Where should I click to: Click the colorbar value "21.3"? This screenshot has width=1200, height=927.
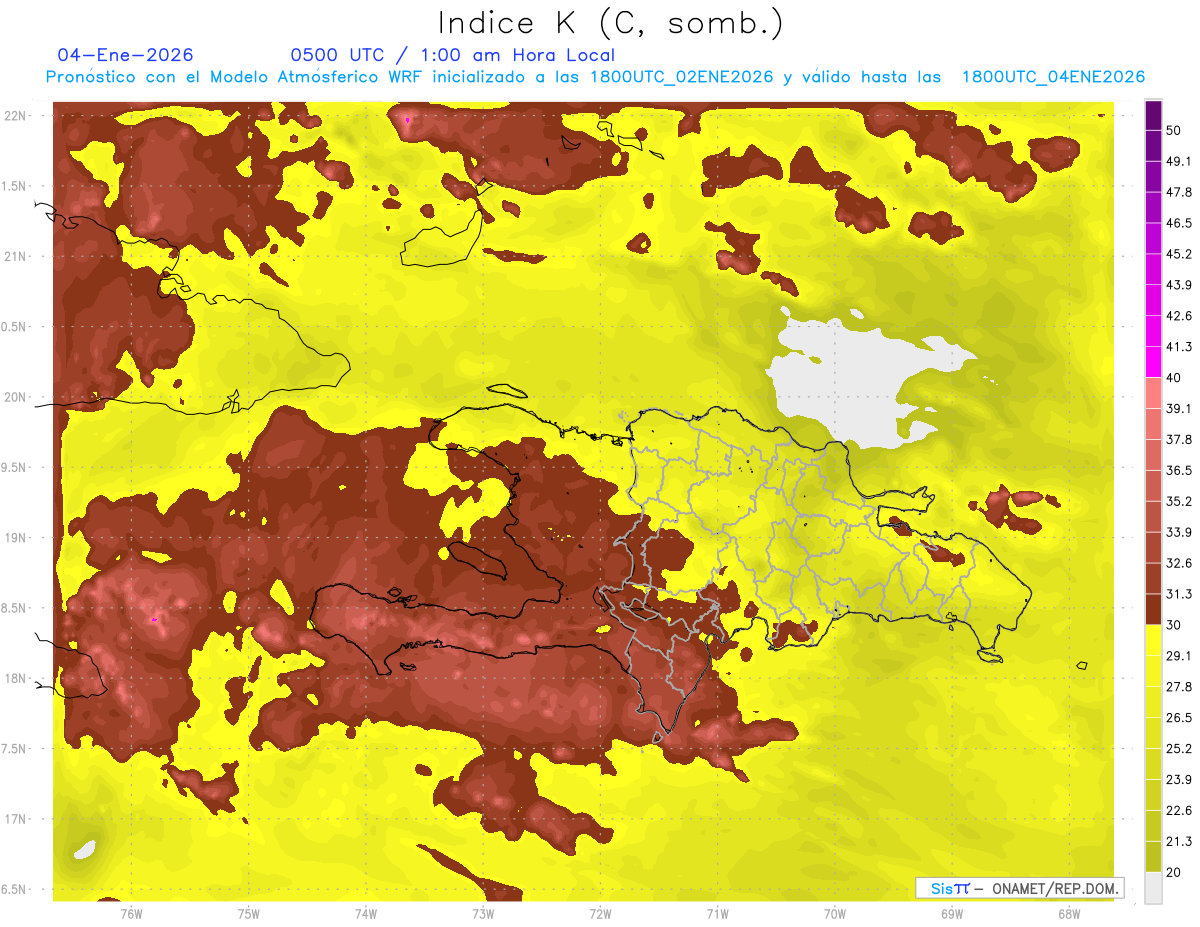click(x=1179, y=840)
